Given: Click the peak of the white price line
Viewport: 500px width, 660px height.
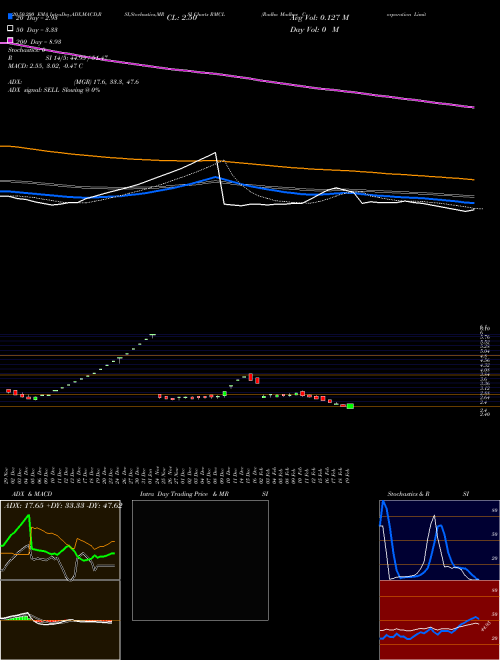Looking at the screenshot, I should 215,153.
